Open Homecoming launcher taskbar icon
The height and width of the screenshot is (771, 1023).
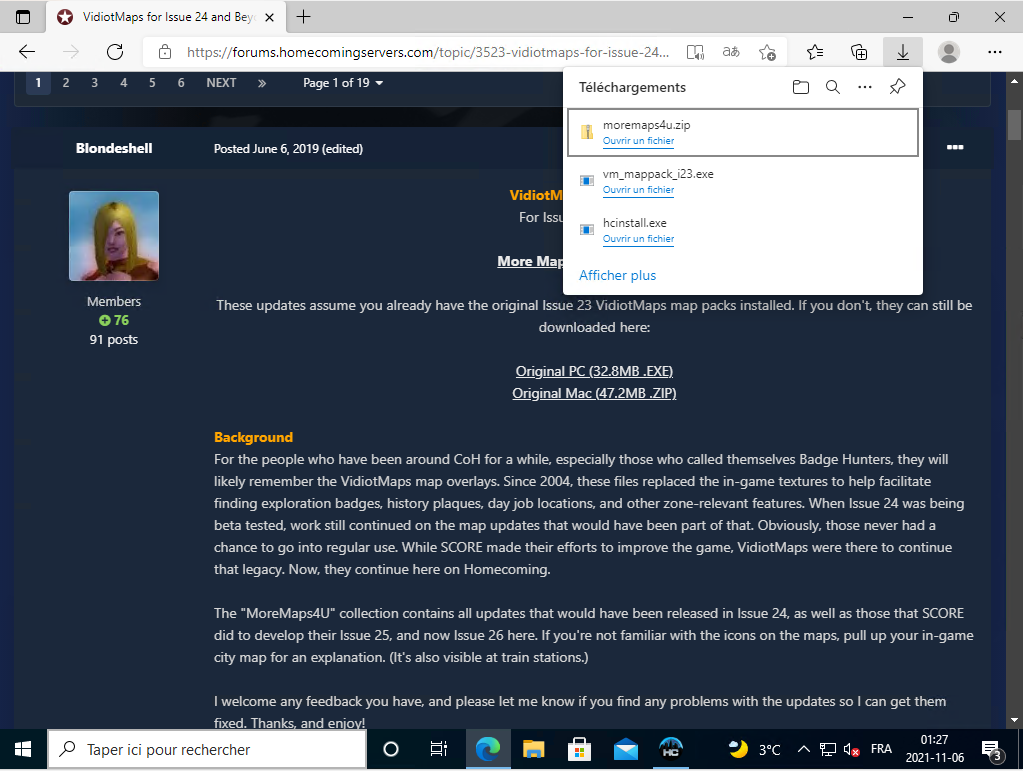671,749
